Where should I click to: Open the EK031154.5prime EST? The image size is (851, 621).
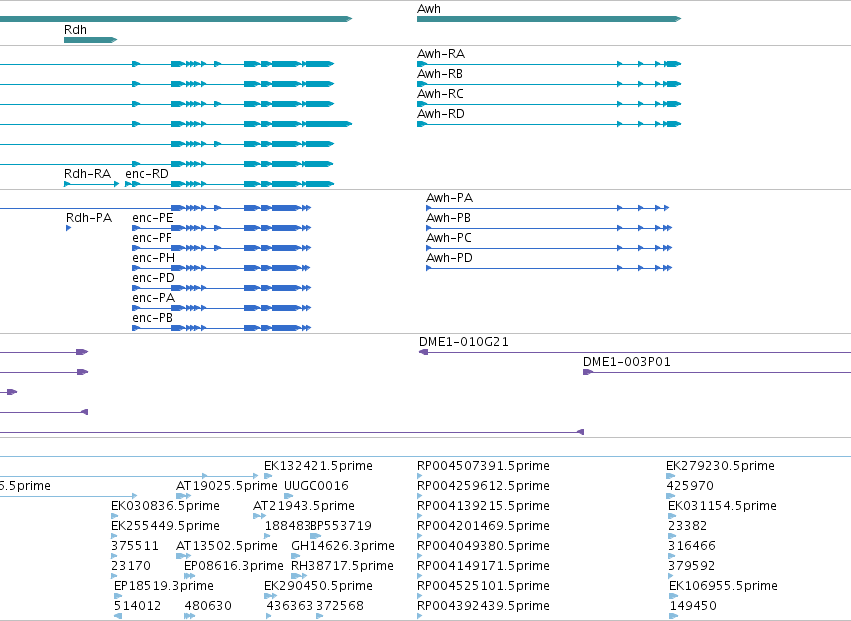[722, 506]
